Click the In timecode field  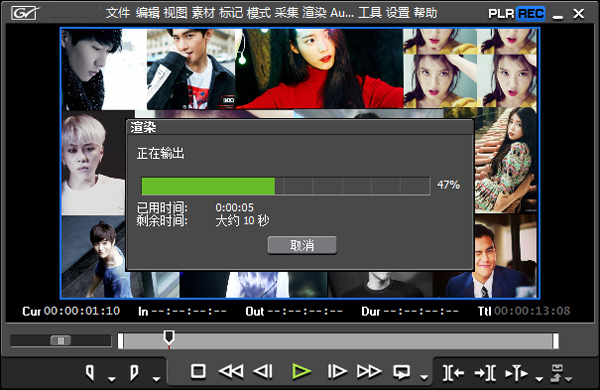189,311
